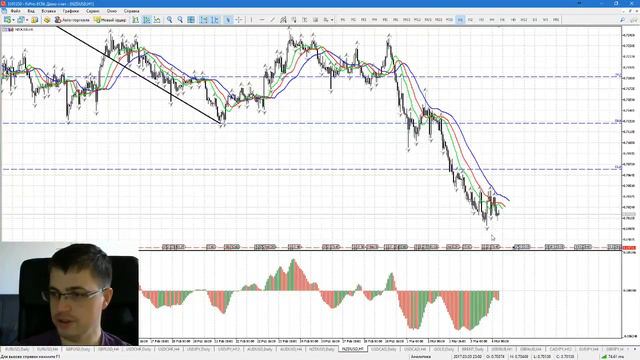
Task: Select the arrow cursor tool
Action: tap(228, 20)
